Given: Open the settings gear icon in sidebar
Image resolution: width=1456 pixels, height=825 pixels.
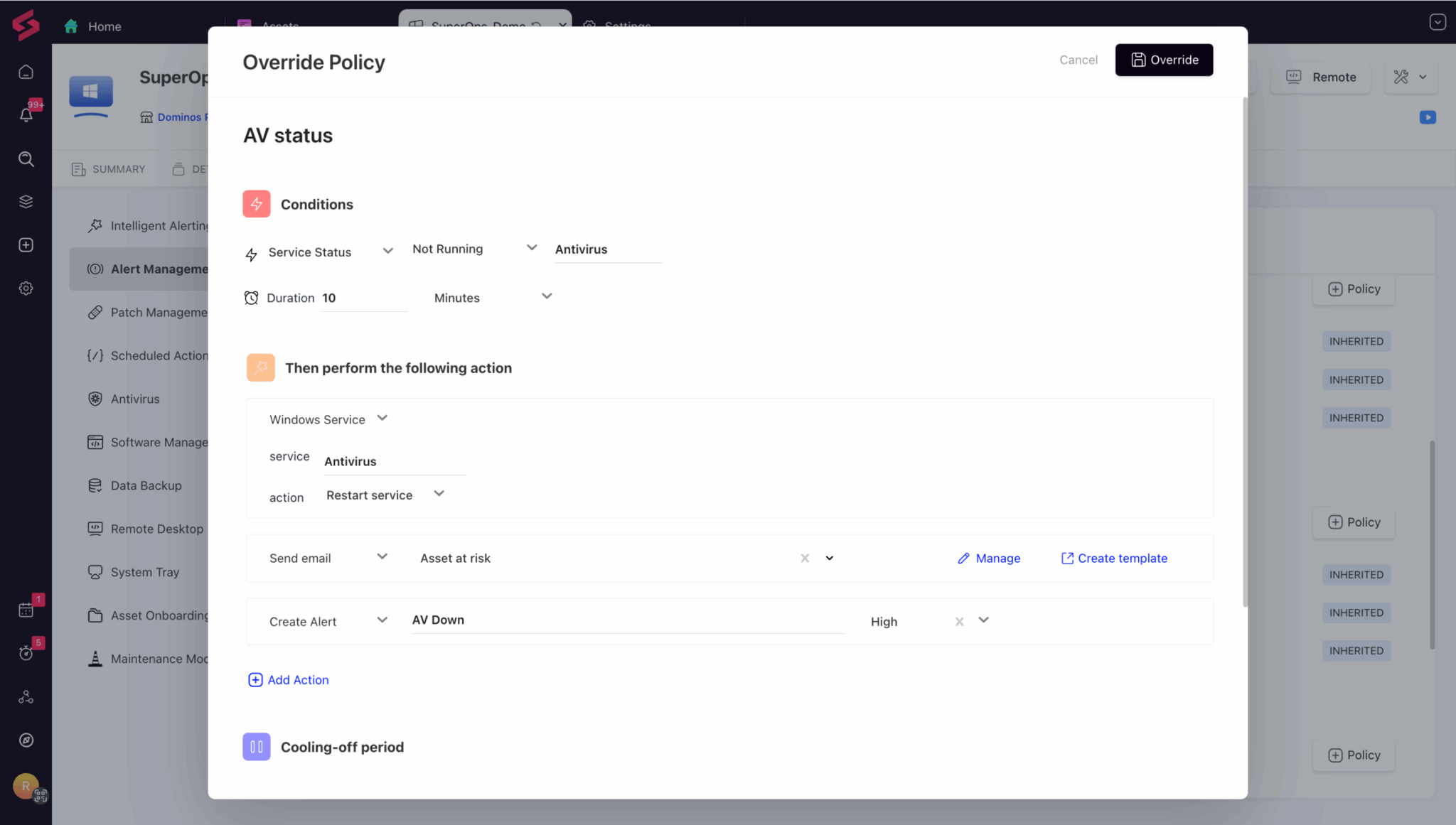Looking at the screenshot, I should pyautogui.click(x=26, y=289).
